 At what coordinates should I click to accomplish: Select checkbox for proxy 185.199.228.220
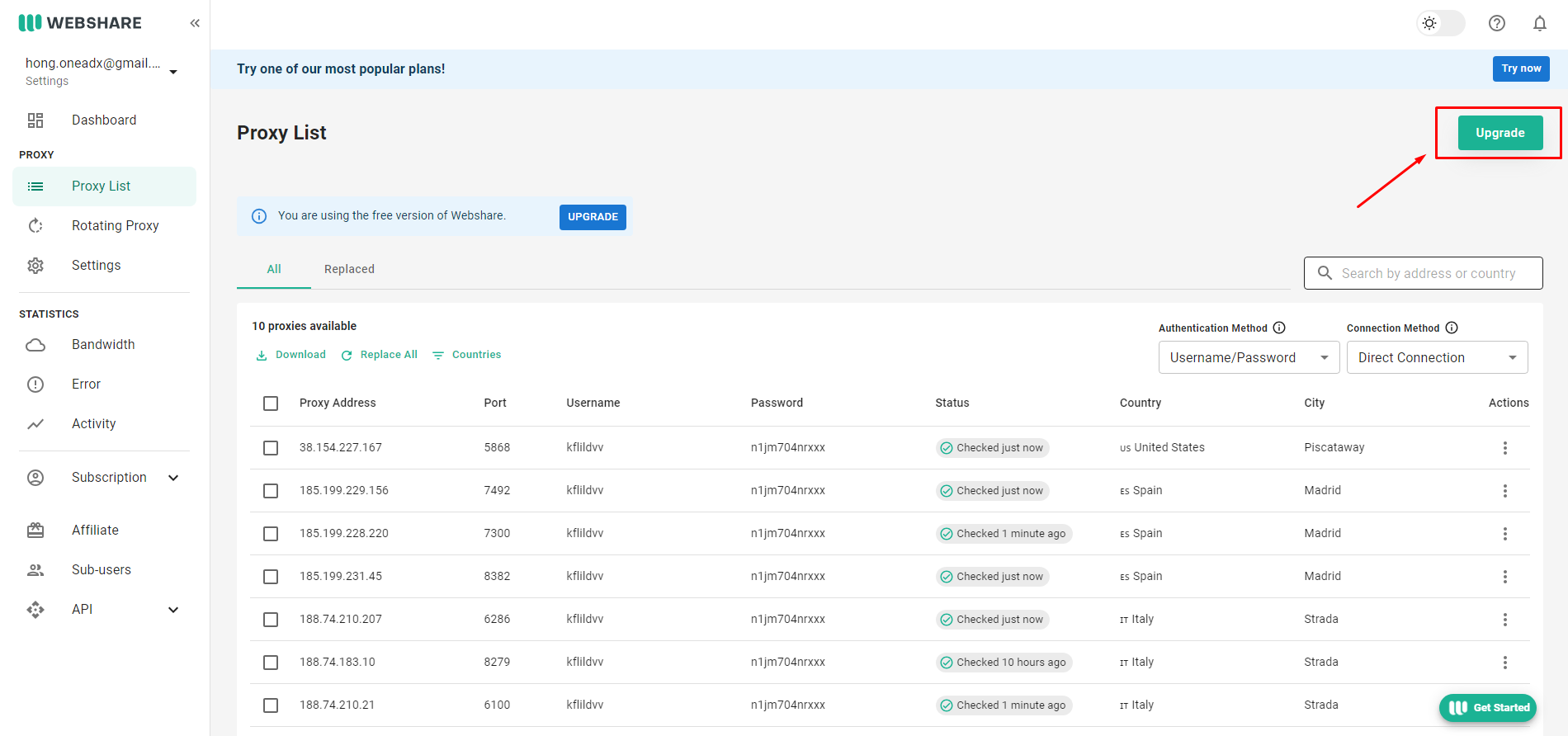pyautogui.click(x=271, y=534)
